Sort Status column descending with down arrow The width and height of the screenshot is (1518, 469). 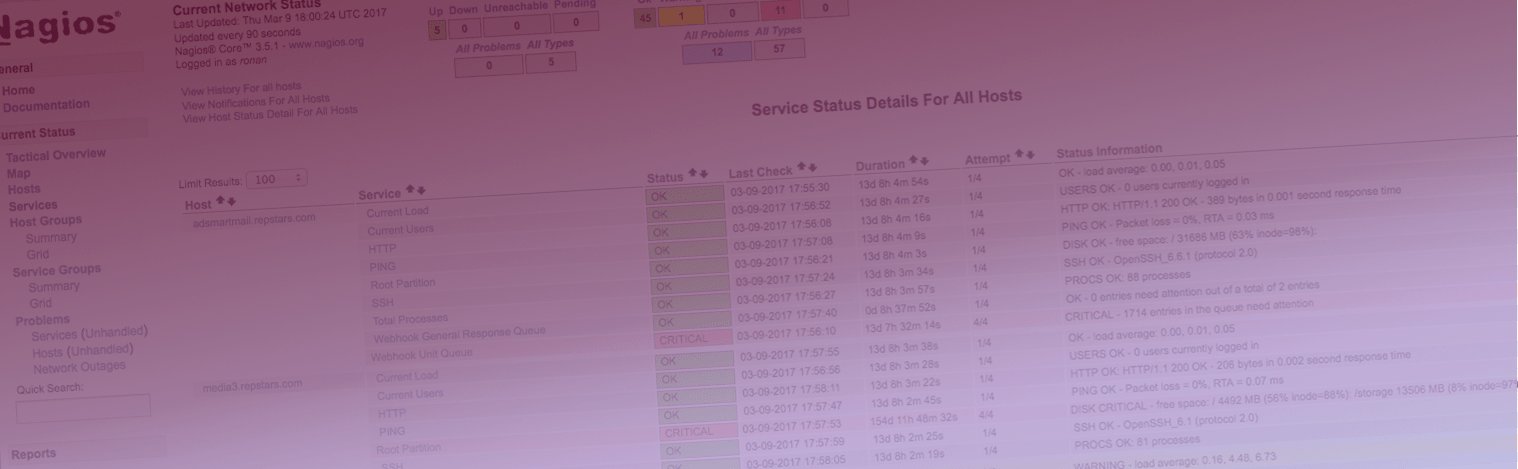(704, 175)
